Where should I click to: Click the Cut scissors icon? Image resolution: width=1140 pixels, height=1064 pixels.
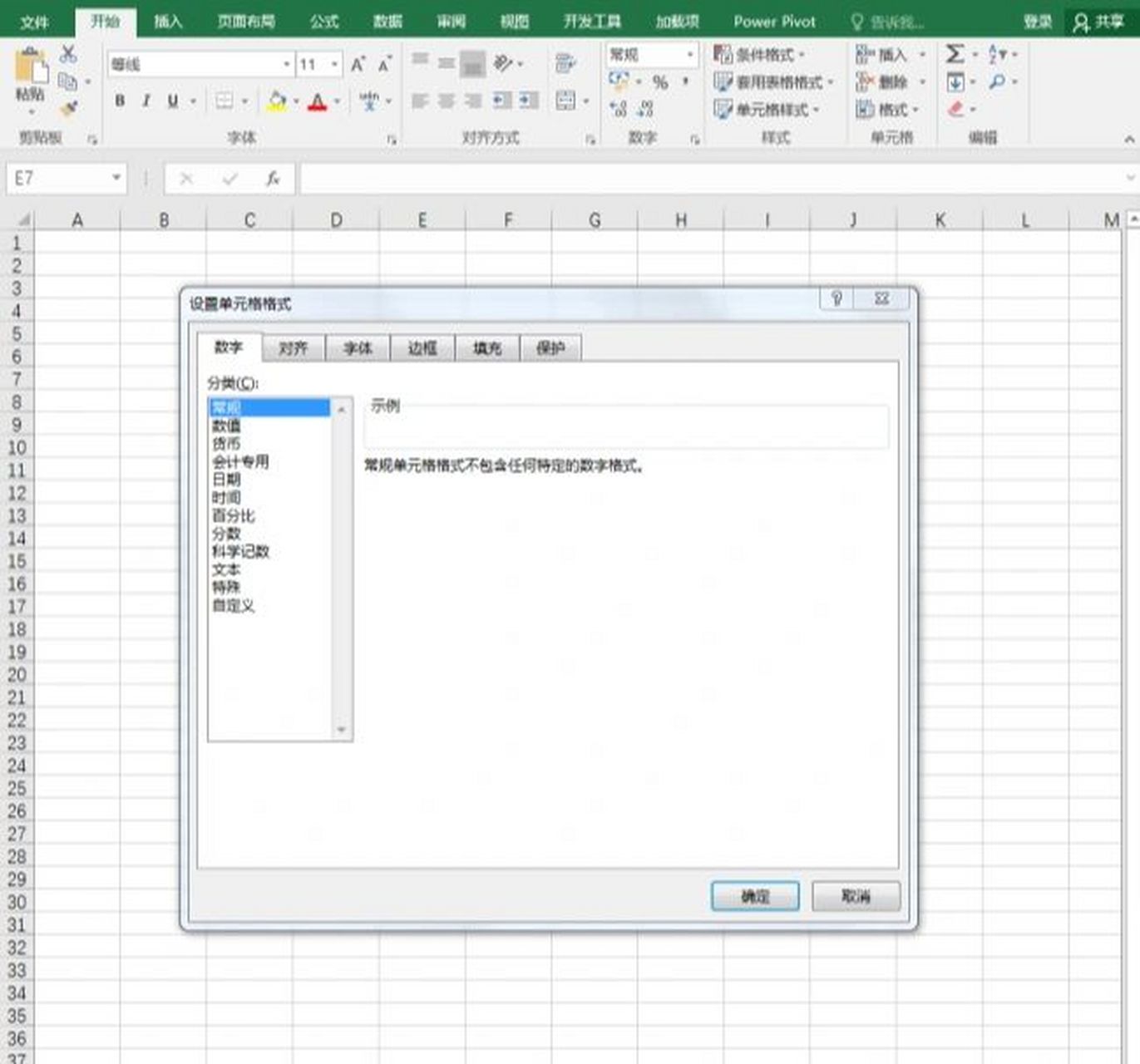[68, 55]
